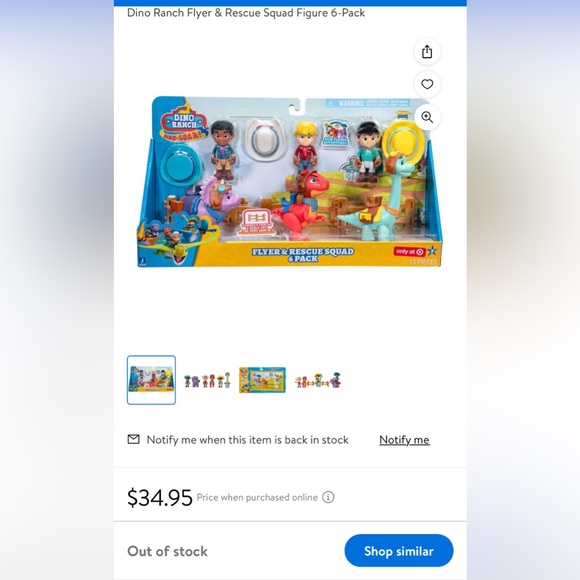Click the Flyer & Rescue Squad package label
Image resolution: width=580 pixels, height=580 pixels.
[x=303, y=255]
